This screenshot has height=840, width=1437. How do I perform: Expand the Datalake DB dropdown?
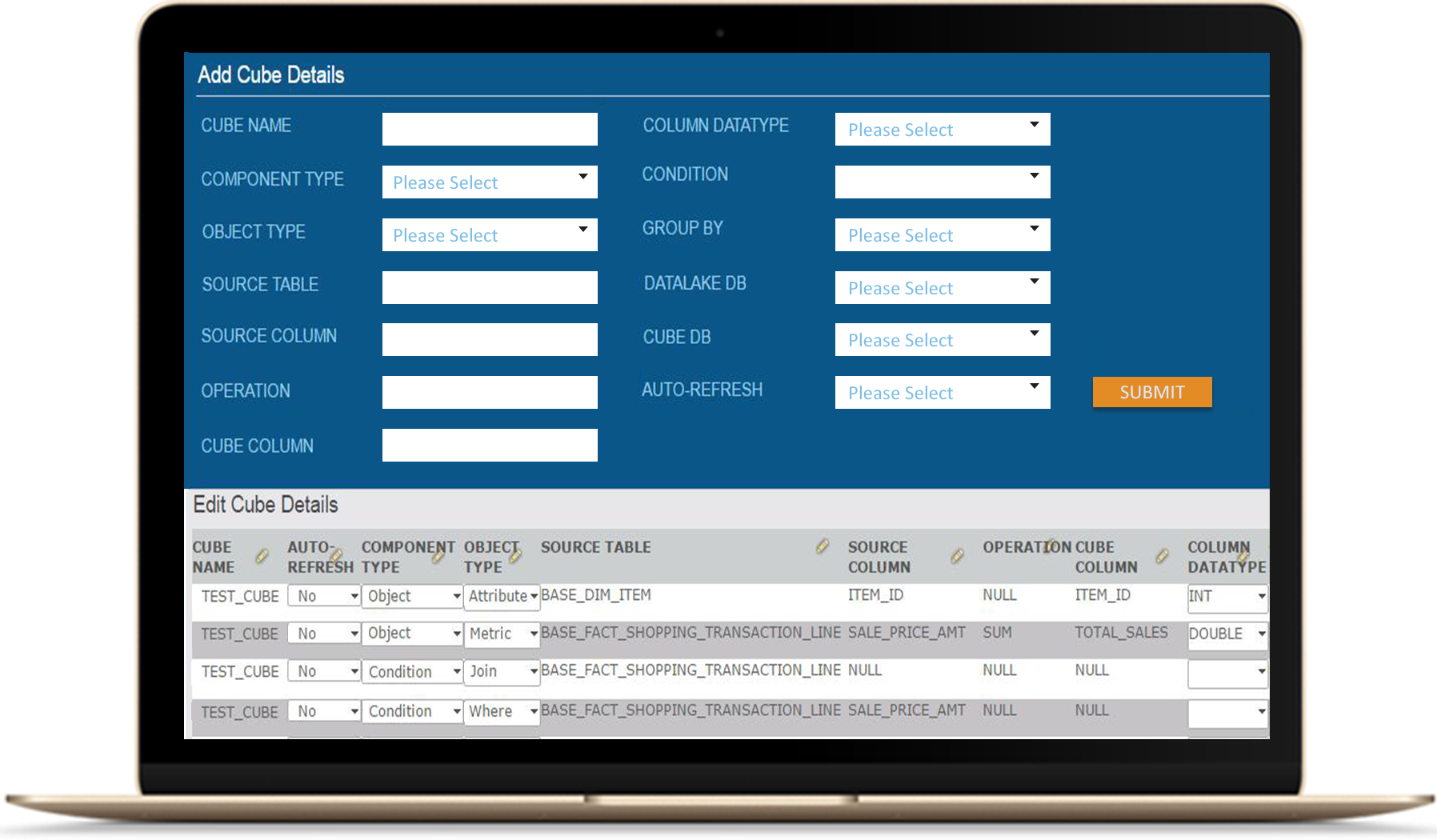pyautogui.click(x=942, y=288)
